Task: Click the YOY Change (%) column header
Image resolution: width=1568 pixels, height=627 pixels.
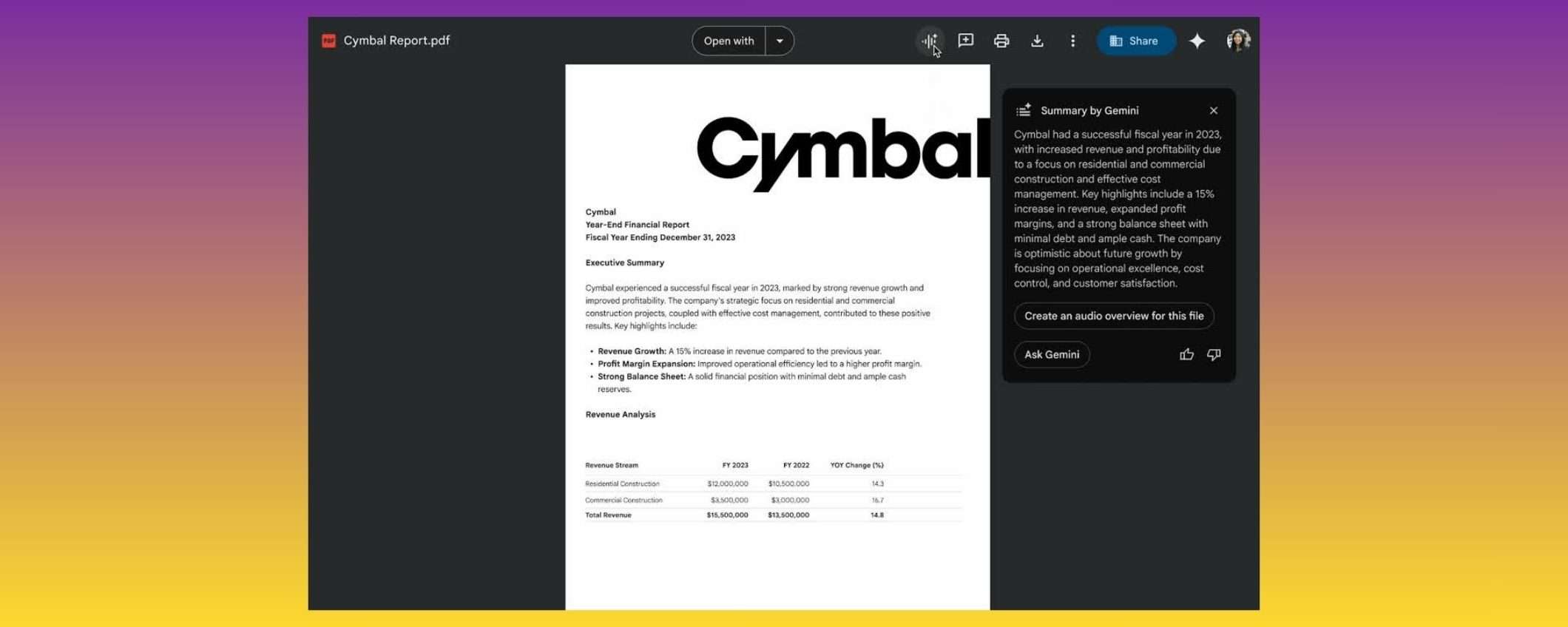Action: 856,465
